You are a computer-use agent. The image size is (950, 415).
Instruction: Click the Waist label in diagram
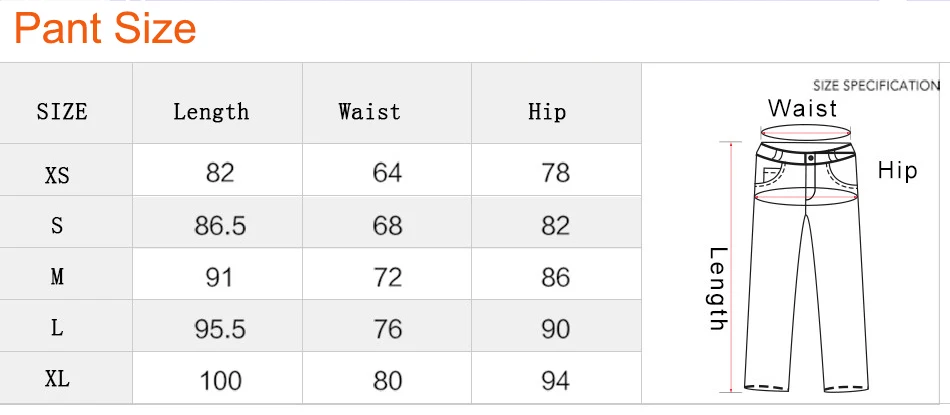(x=802, y=109)
